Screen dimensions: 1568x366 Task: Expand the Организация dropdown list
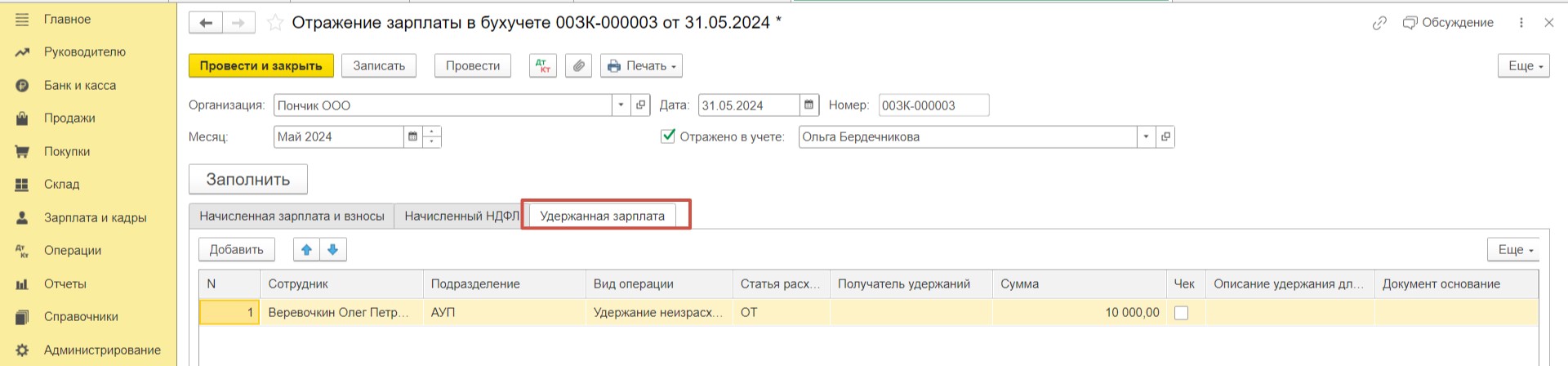(x=621, y=105)
